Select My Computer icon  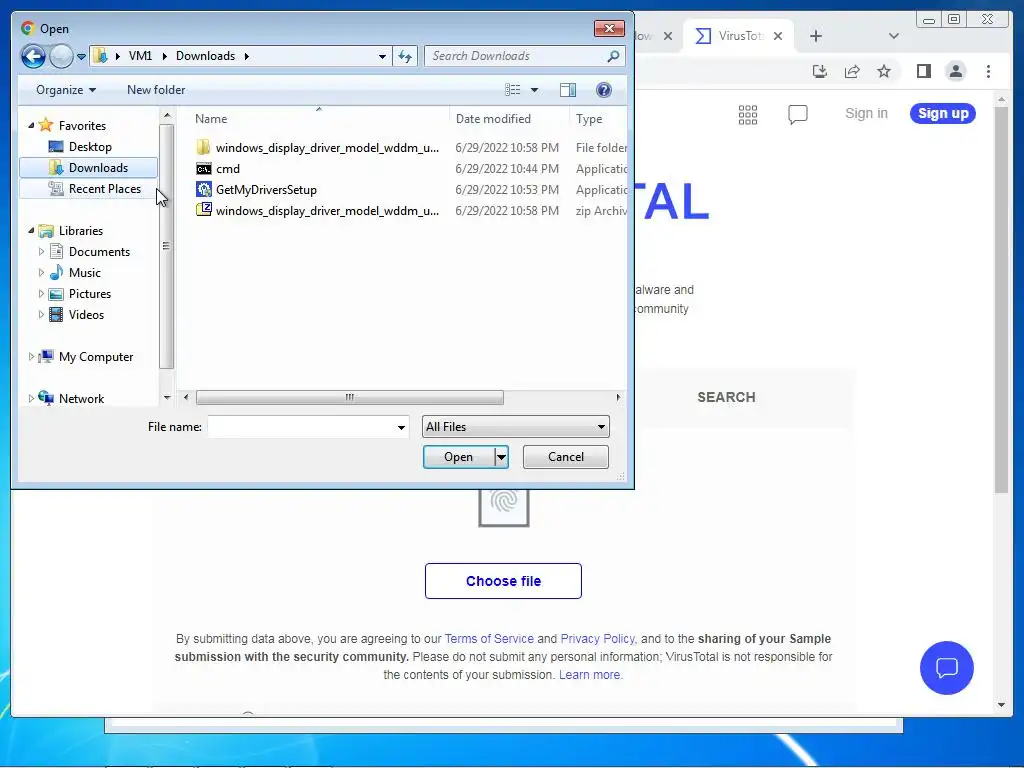(46, 357)
